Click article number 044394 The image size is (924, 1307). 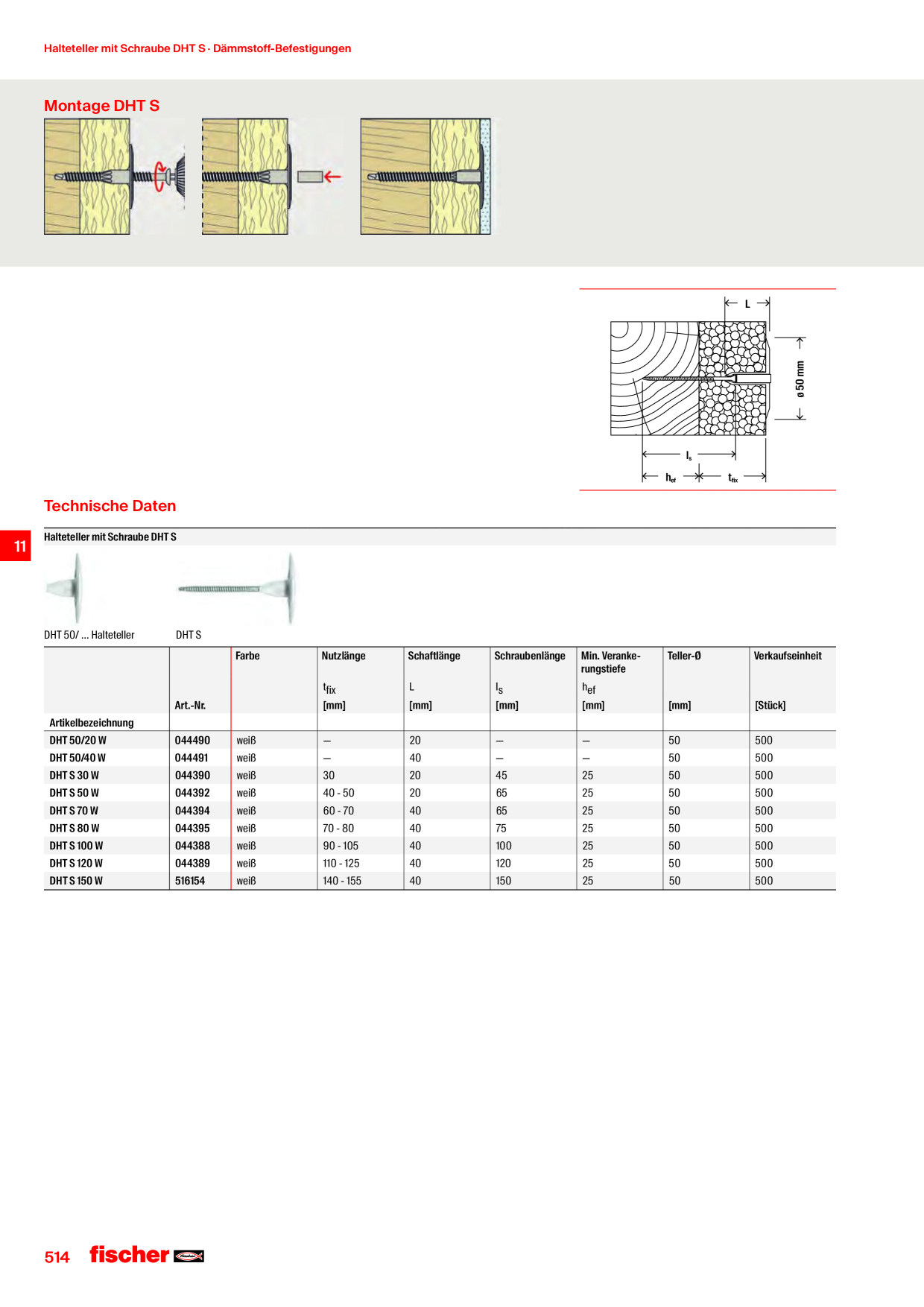pyautogui.click(x=192, y=811)
